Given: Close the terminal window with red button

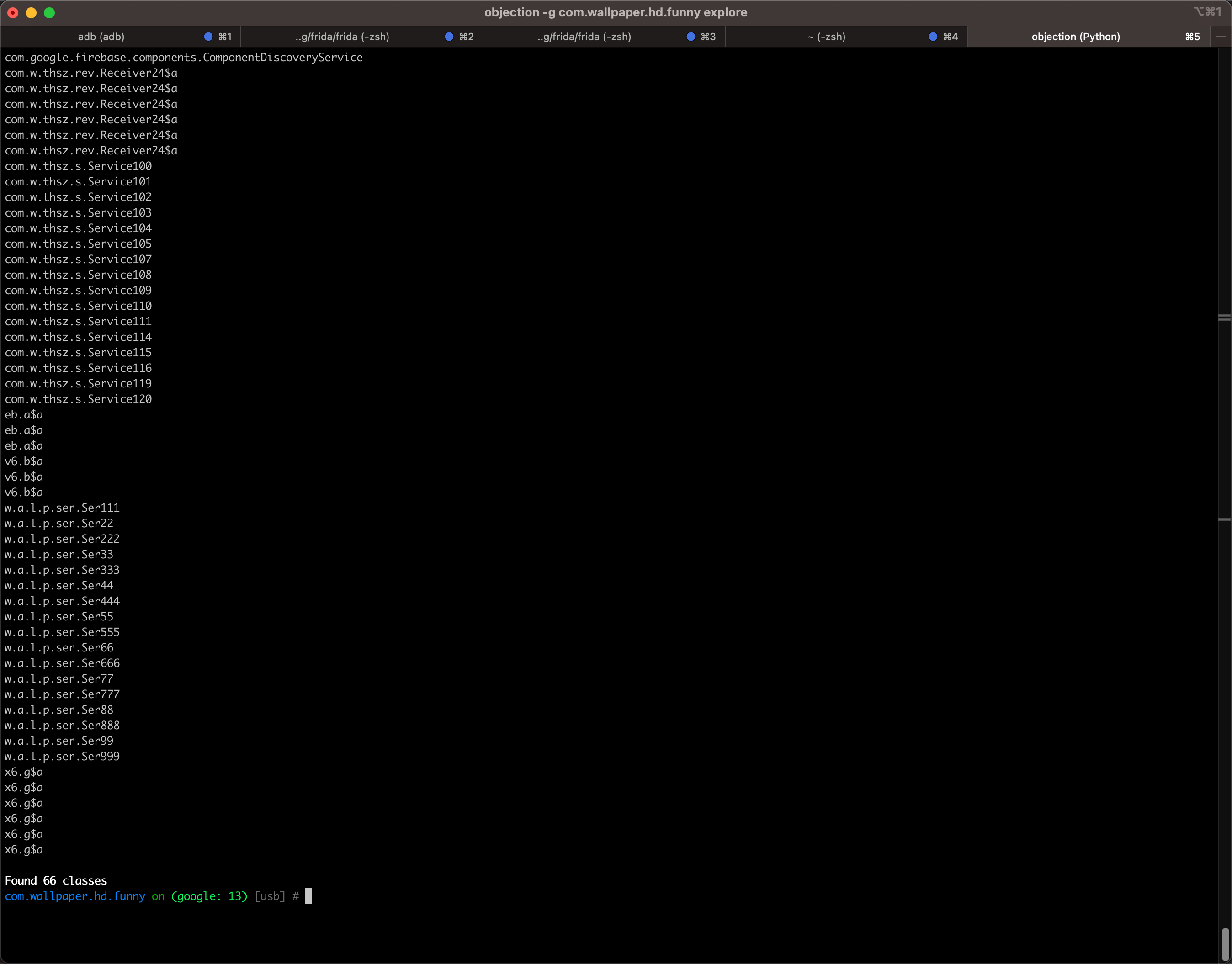Looking at the screenshot, I should (x=13, y=12).
